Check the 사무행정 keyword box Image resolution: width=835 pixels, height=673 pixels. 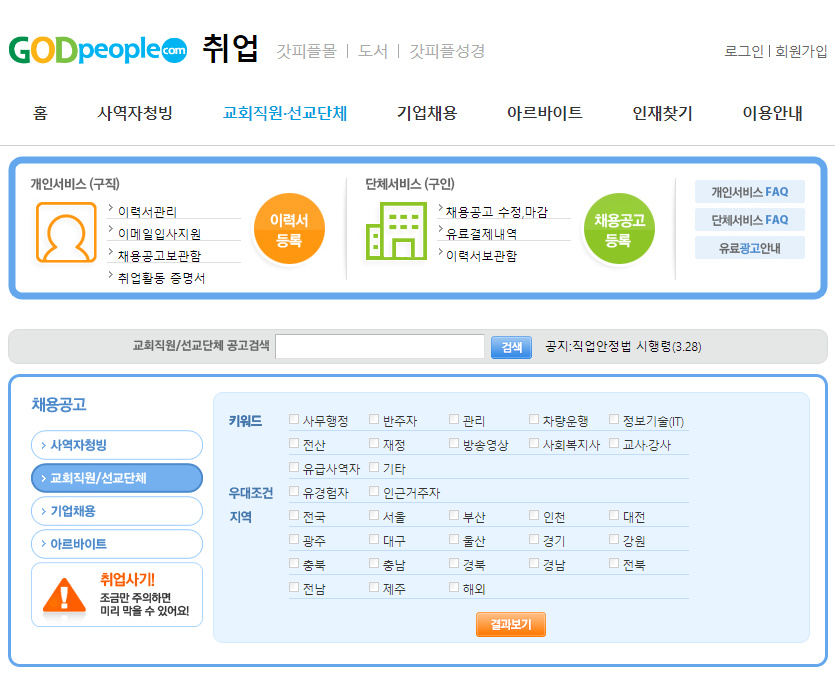click(294, 419)
